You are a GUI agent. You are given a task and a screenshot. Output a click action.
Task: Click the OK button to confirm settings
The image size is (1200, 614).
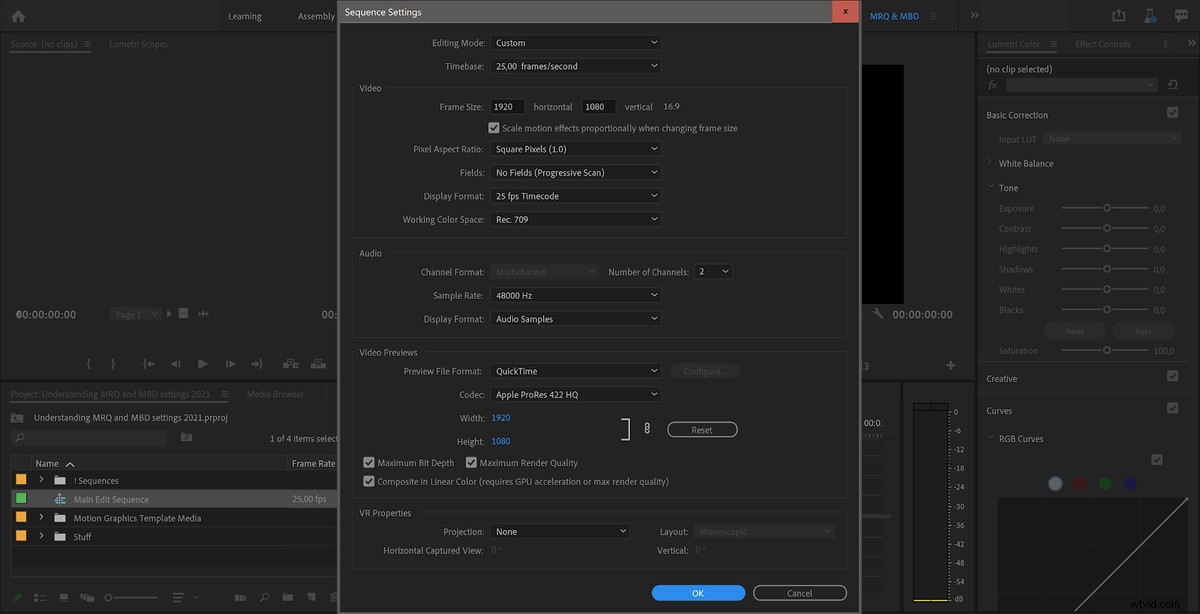pyautogui.click(x=698, y=592)
